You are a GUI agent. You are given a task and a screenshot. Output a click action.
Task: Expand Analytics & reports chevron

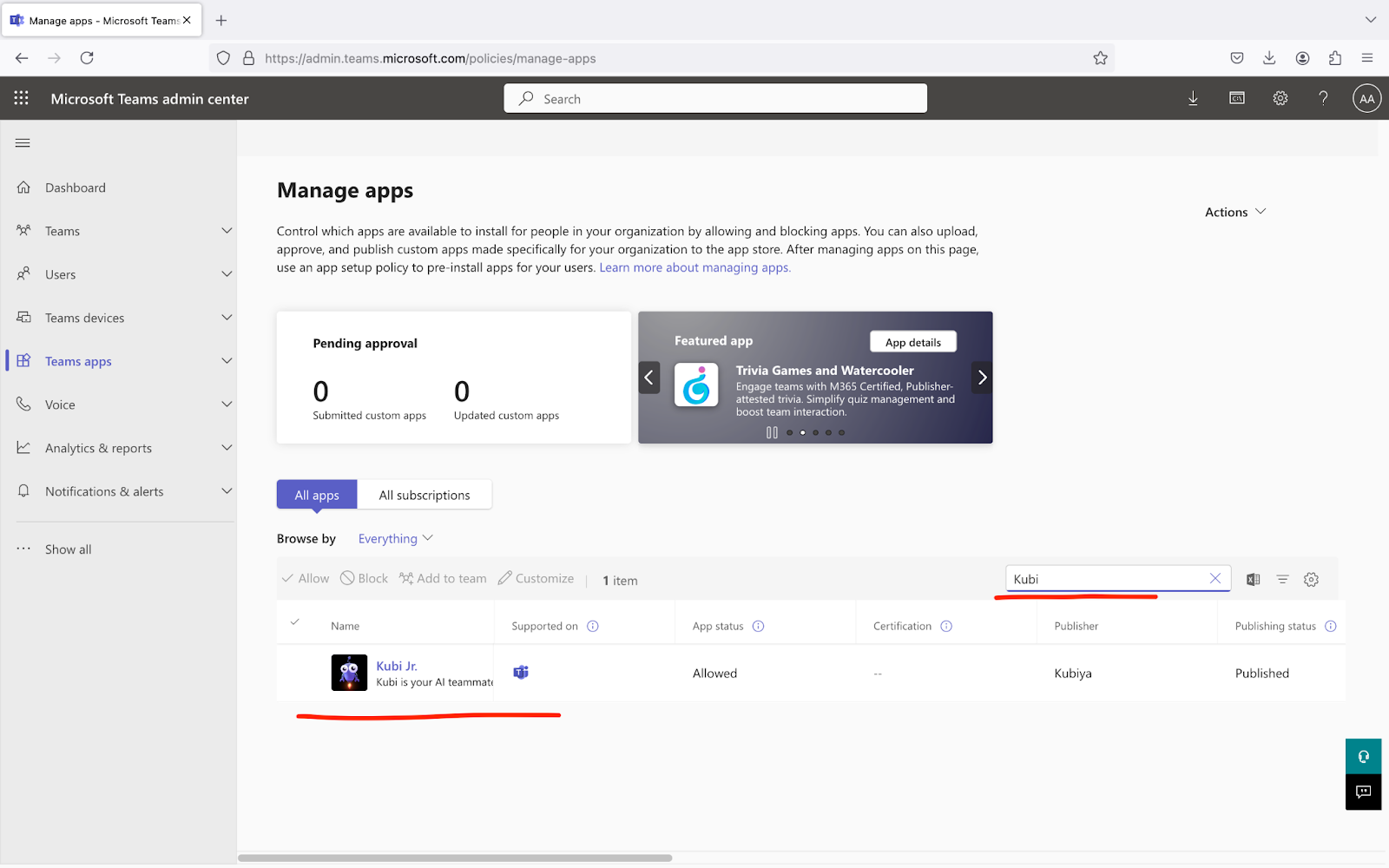(227, 448)
